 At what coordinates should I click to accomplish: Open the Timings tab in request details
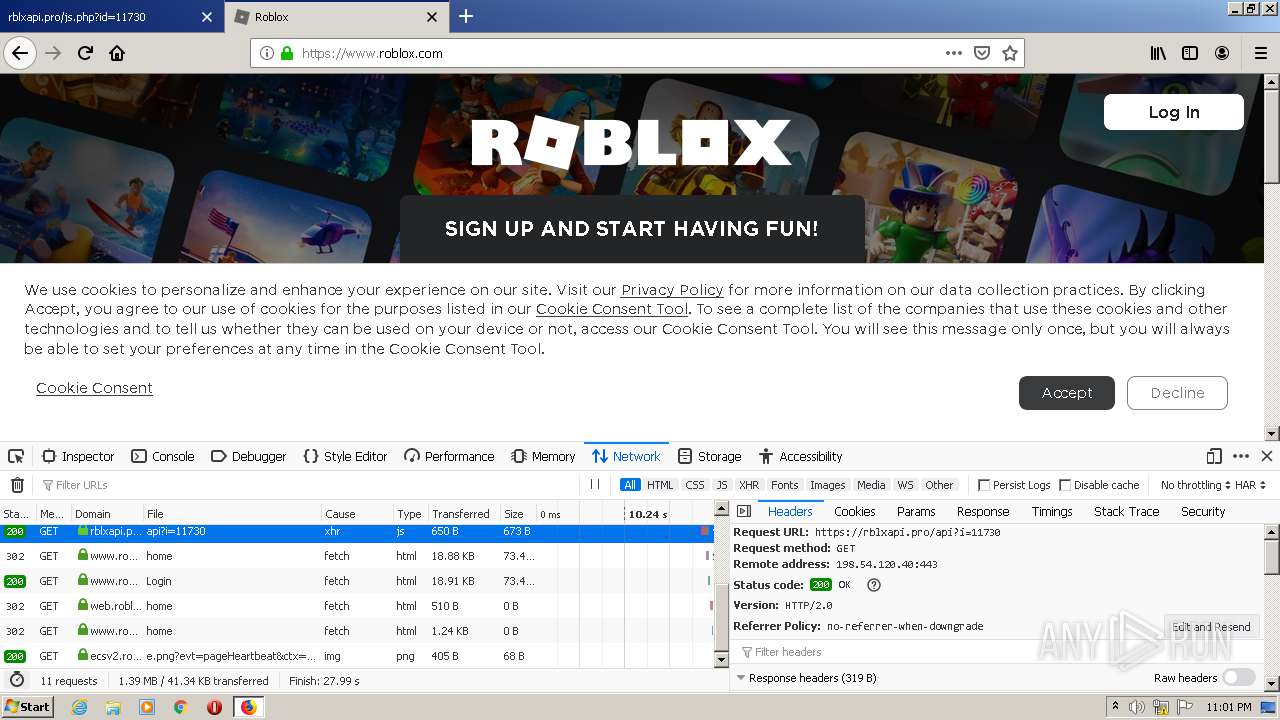tap(1052, 511)
